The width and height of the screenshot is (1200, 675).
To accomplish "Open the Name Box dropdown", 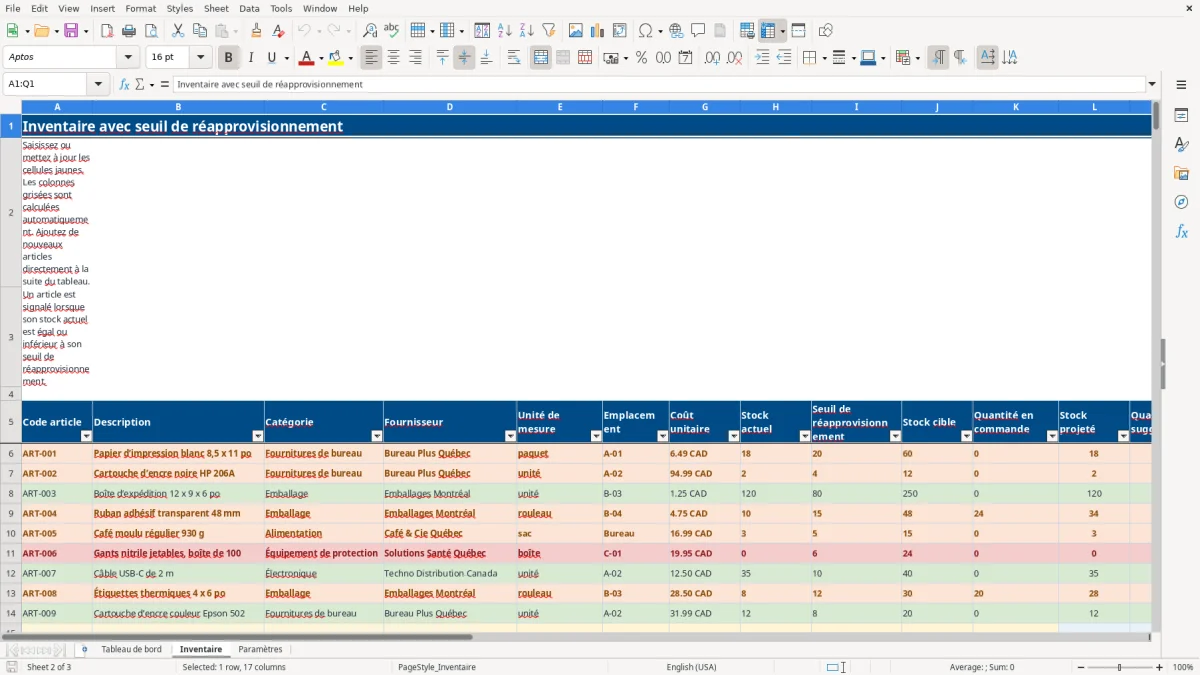I will pos(98,84).
